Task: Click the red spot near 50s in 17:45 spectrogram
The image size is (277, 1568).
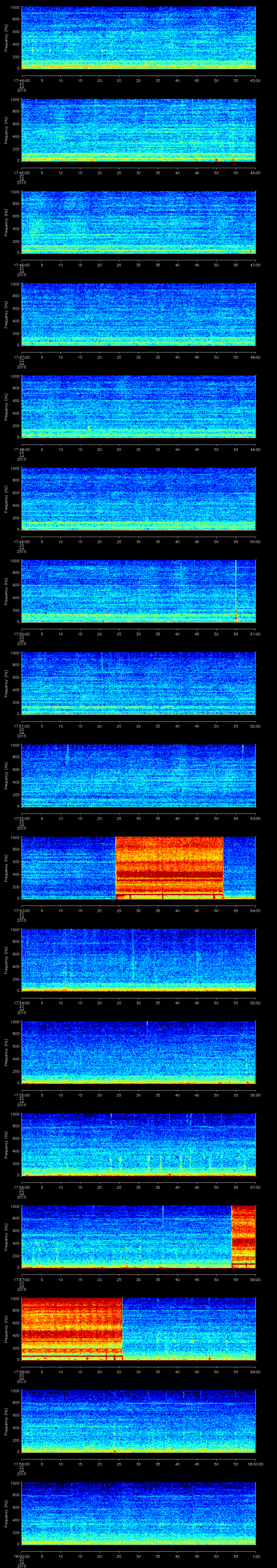Action: (216, 159)
